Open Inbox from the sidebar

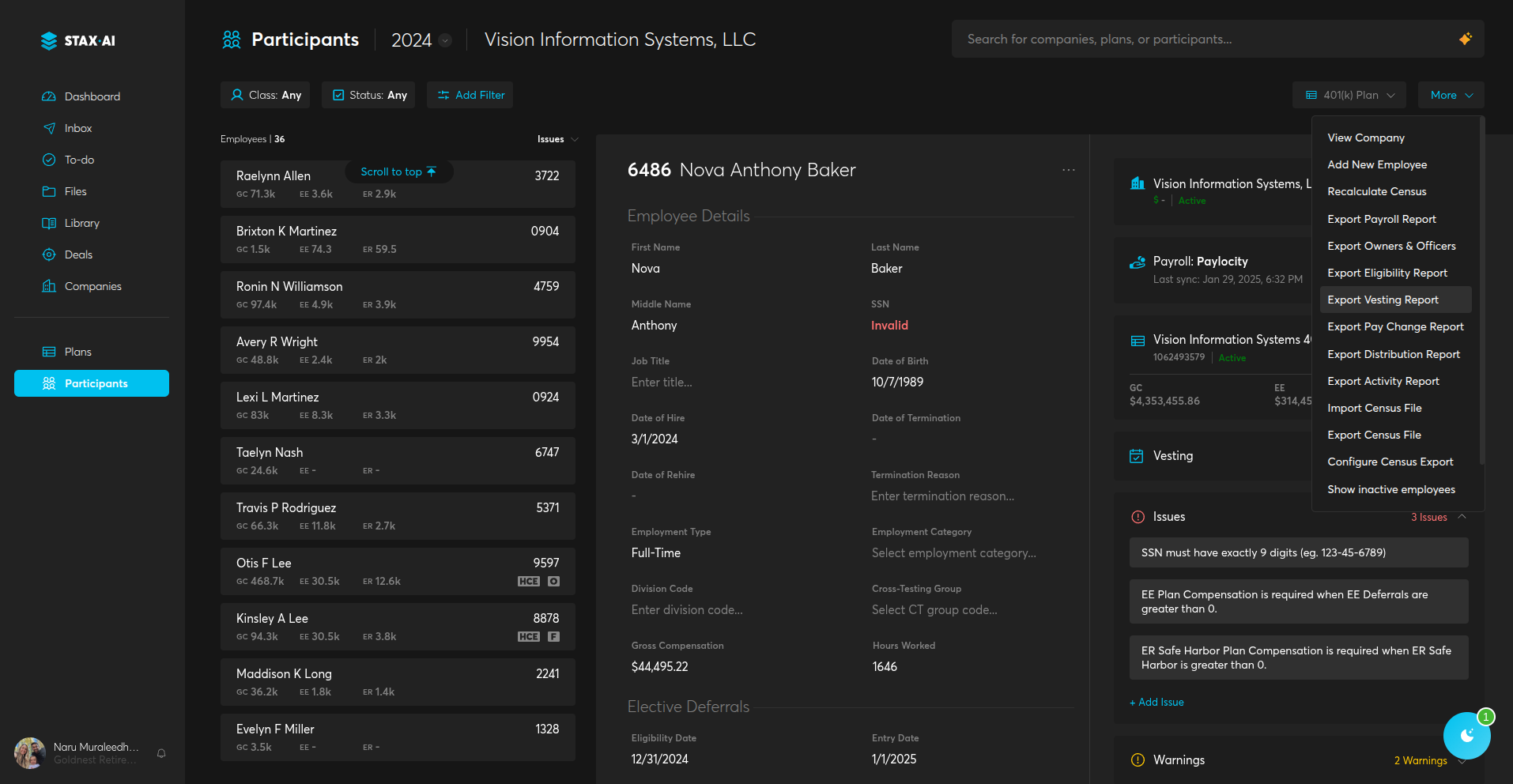click(x=78, y=128)
